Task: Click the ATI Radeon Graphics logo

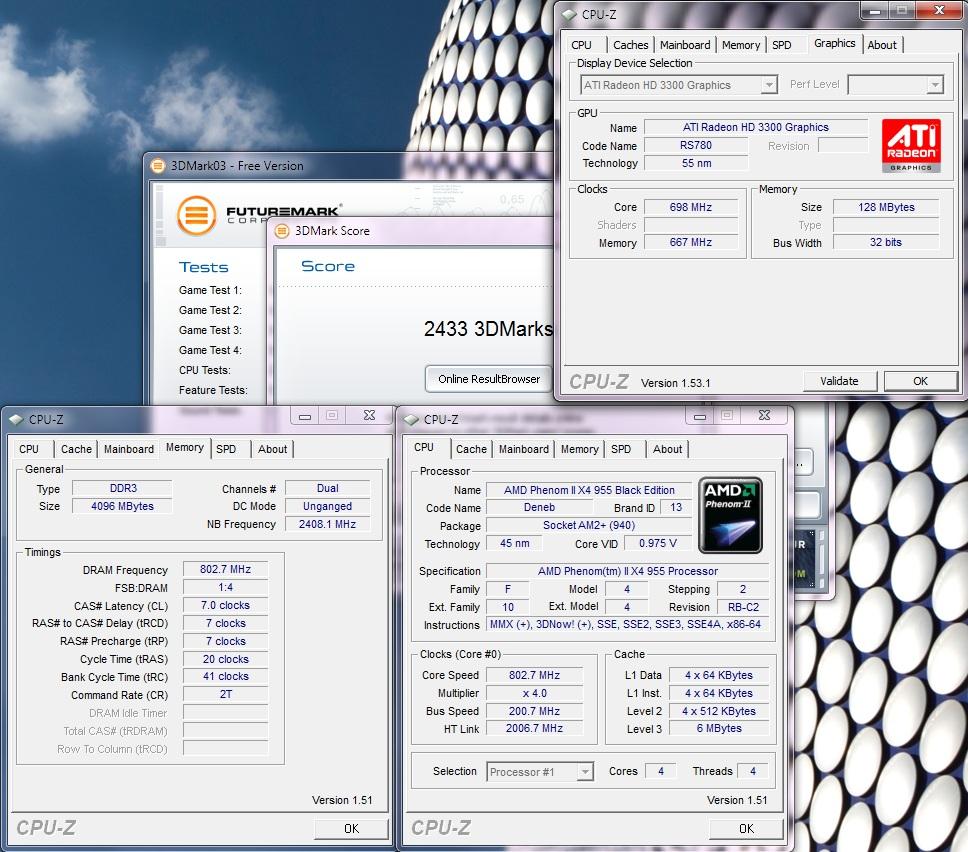Action: (911, 145)
